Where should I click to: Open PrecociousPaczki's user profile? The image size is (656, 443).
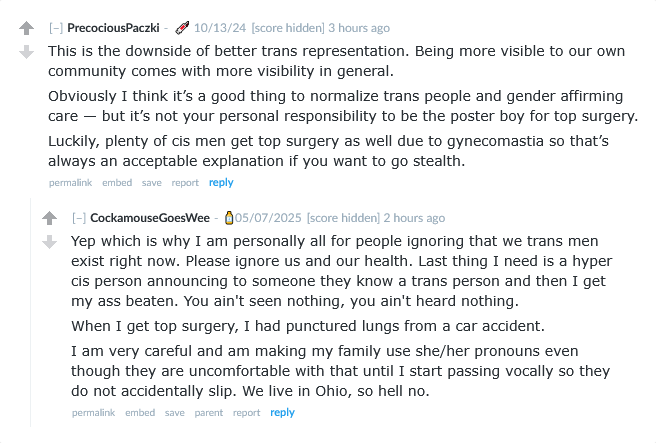click(113, 28)
